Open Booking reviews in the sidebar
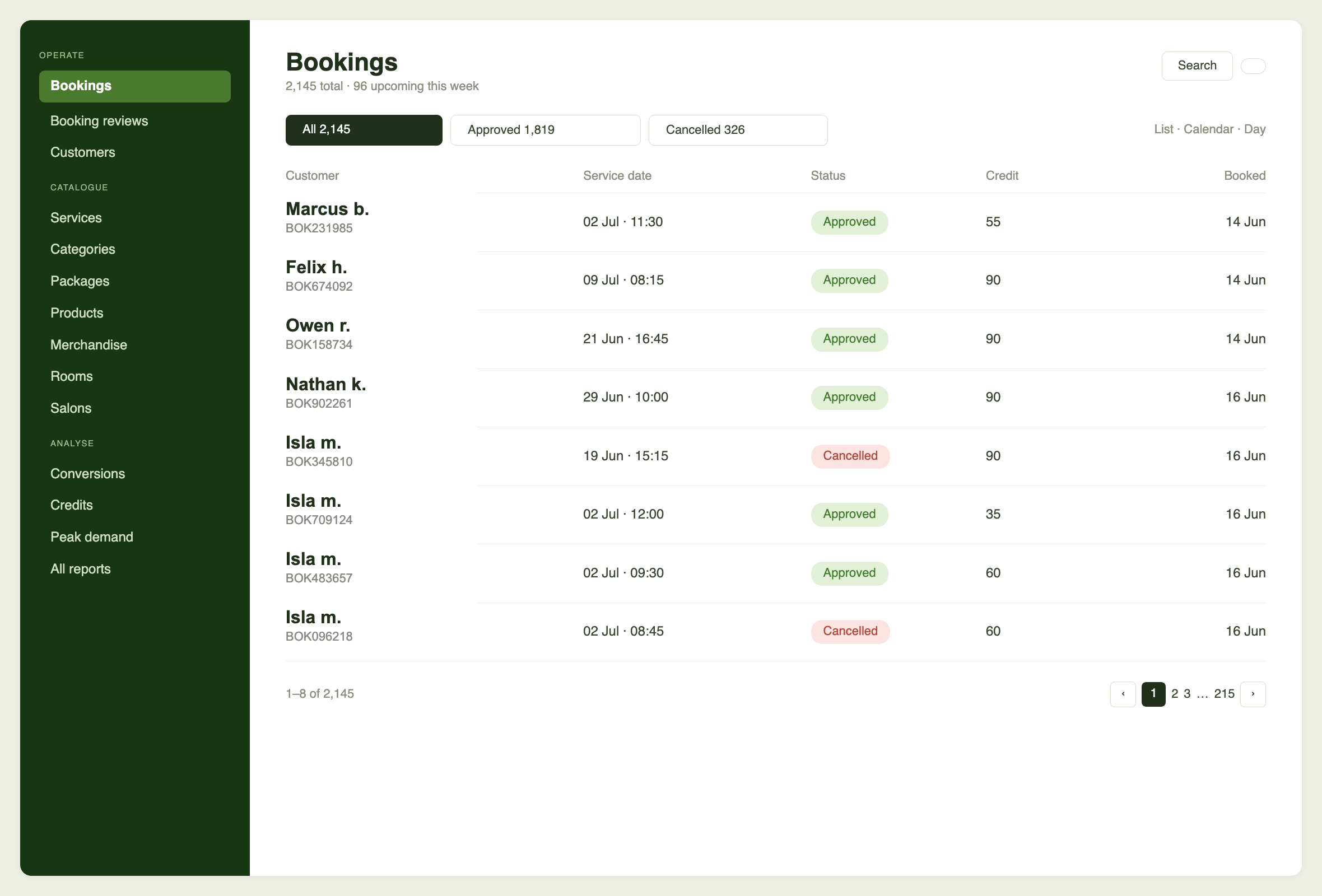Image resolution: width=1322 pixels, height=896 pixels. [99, 120]
